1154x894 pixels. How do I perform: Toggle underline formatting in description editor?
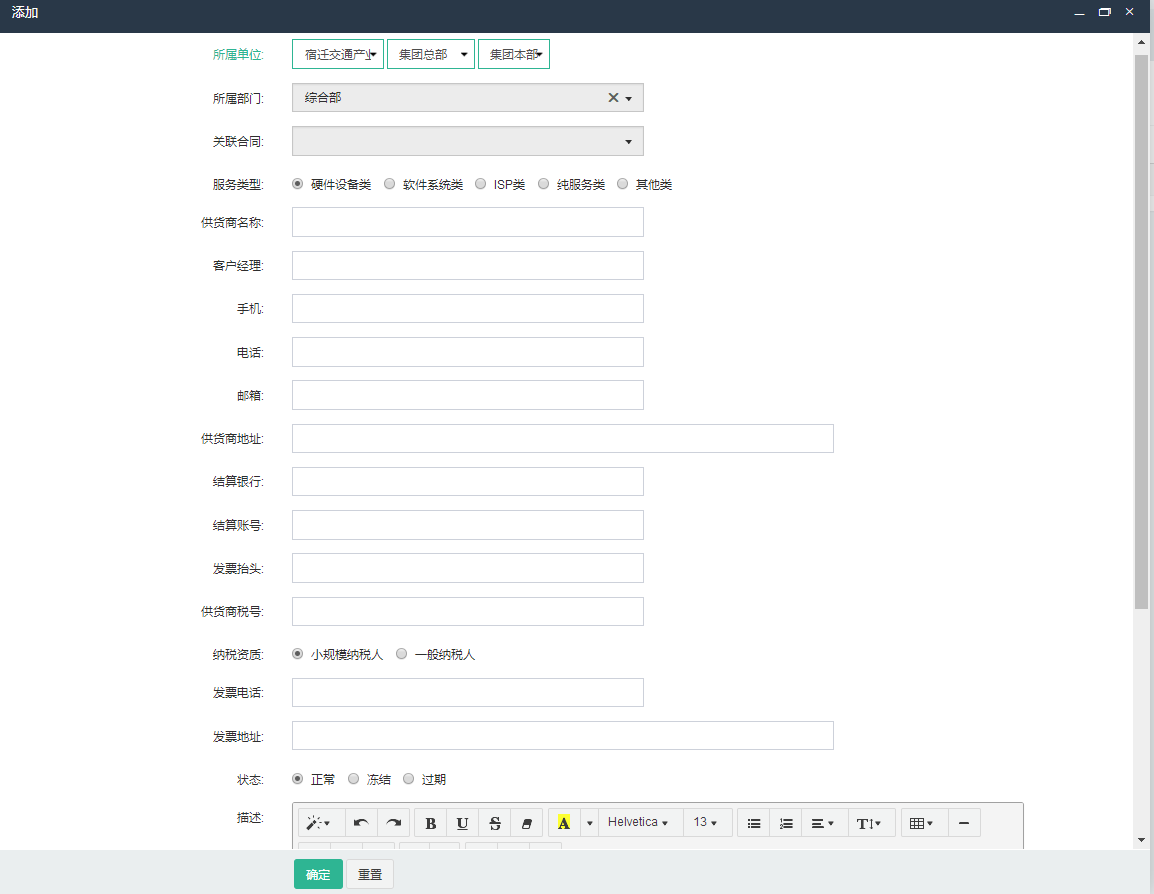coord(462,823)
